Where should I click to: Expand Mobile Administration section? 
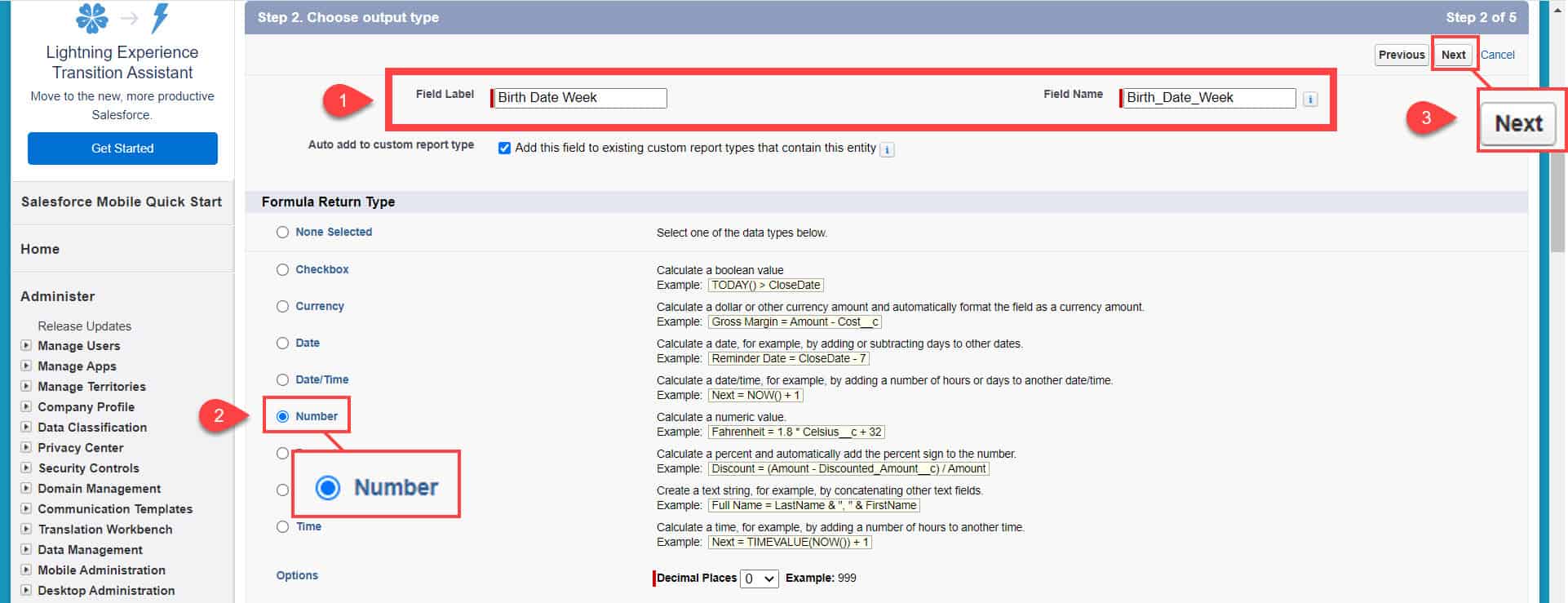point(26,570)
